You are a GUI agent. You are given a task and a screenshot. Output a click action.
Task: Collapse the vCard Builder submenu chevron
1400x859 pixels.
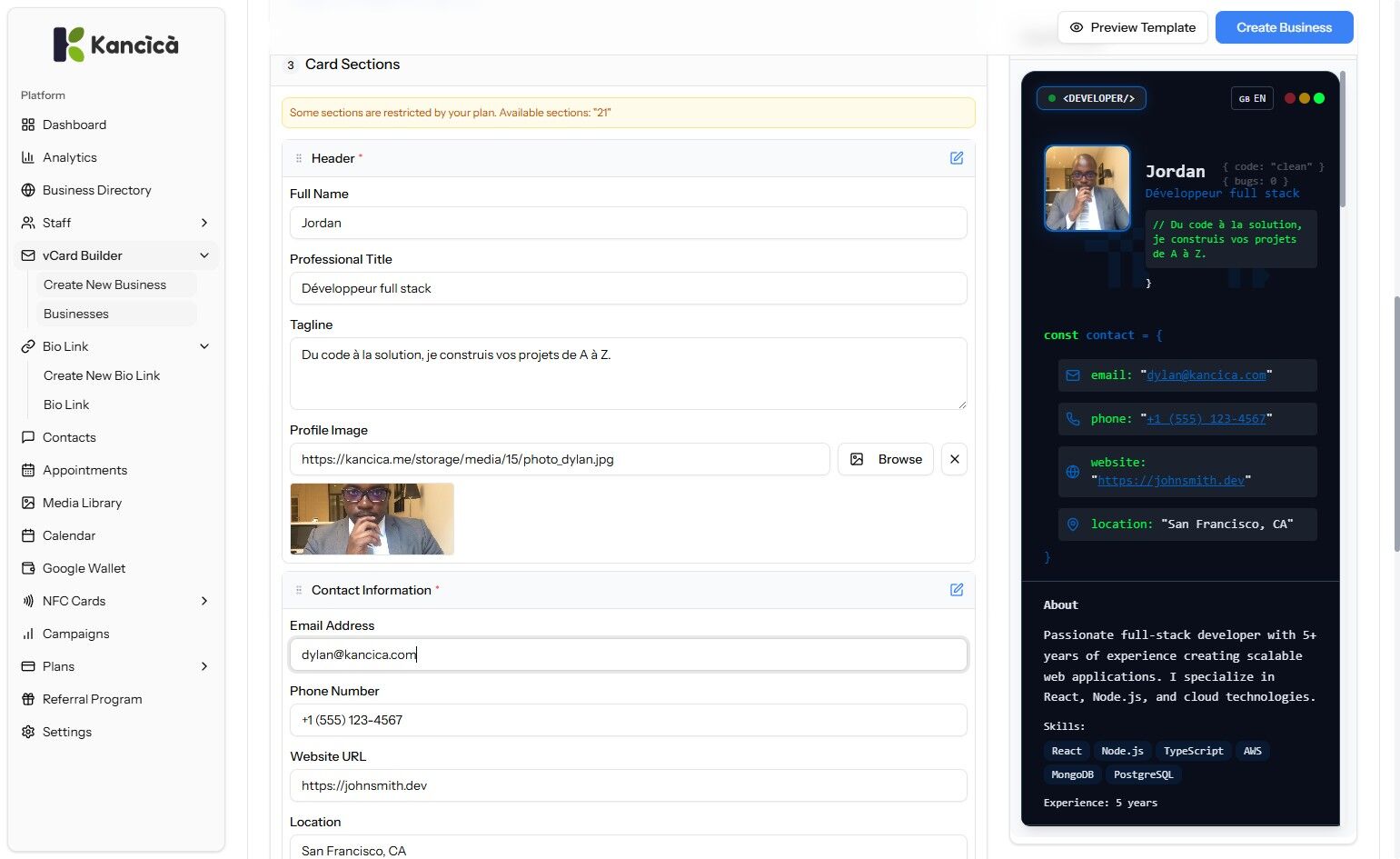[x=204, y=255]
